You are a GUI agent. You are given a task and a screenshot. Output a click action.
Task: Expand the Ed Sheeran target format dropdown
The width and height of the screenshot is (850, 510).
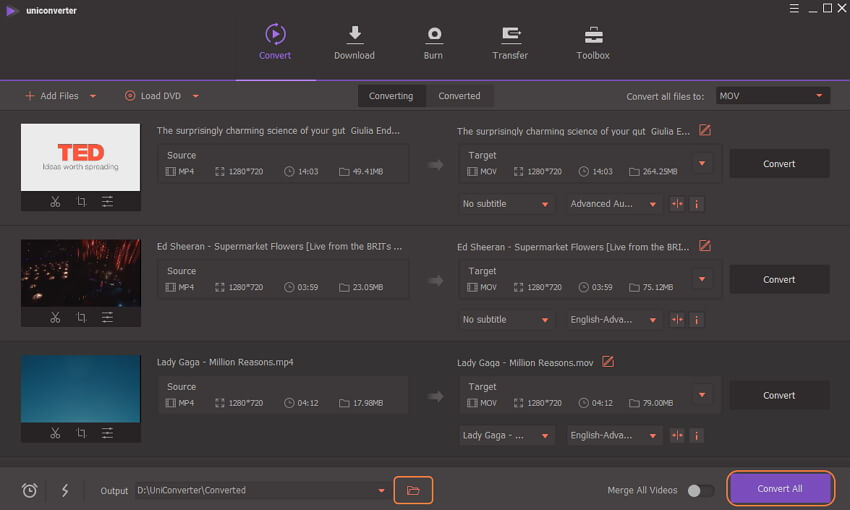[x=702, y=279]
